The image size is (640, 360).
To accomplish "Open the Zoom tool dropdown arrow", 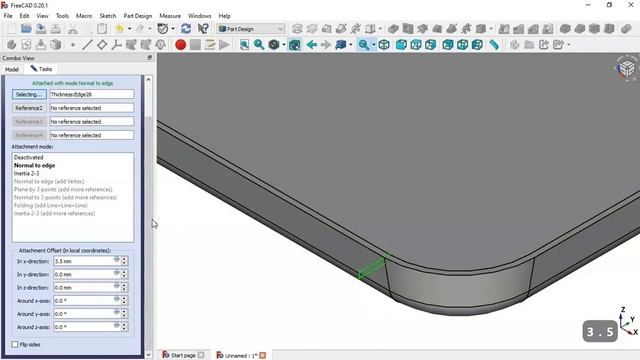I will click(373, 44).
